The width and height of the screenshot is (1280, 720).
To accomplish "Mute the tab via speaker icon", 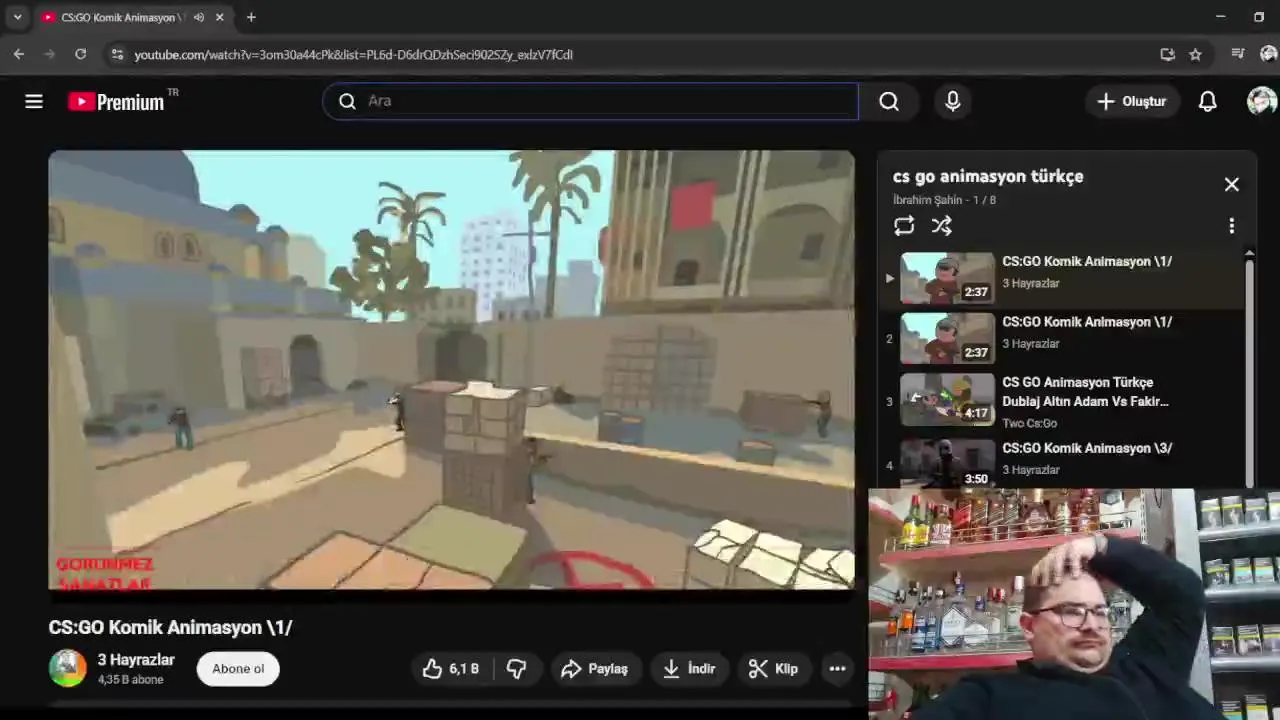I will tap(198, 17).
